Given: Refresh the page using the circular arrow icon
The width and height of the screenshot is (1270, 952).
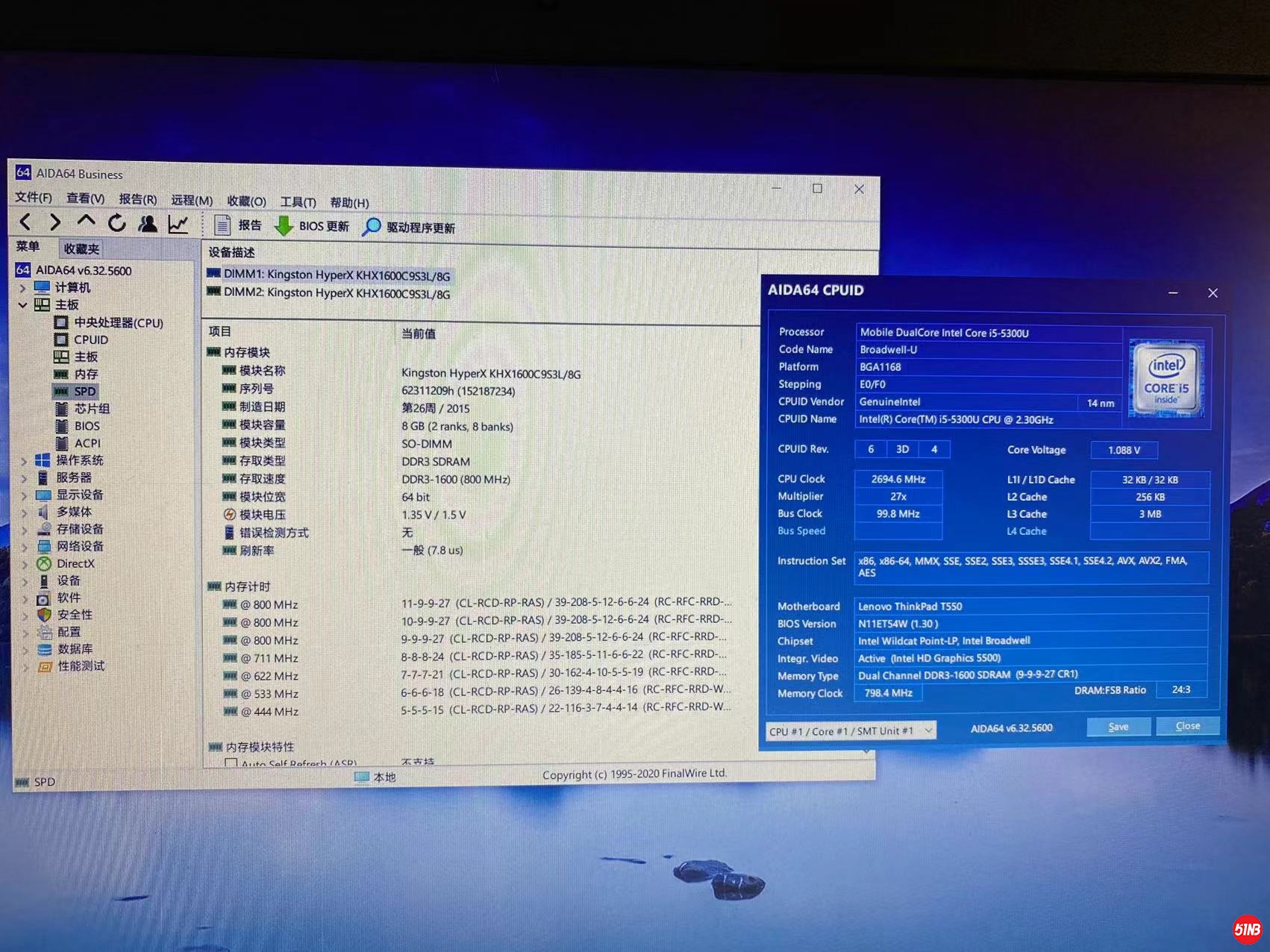Looking at the screenshot, I should coord(116,222).
